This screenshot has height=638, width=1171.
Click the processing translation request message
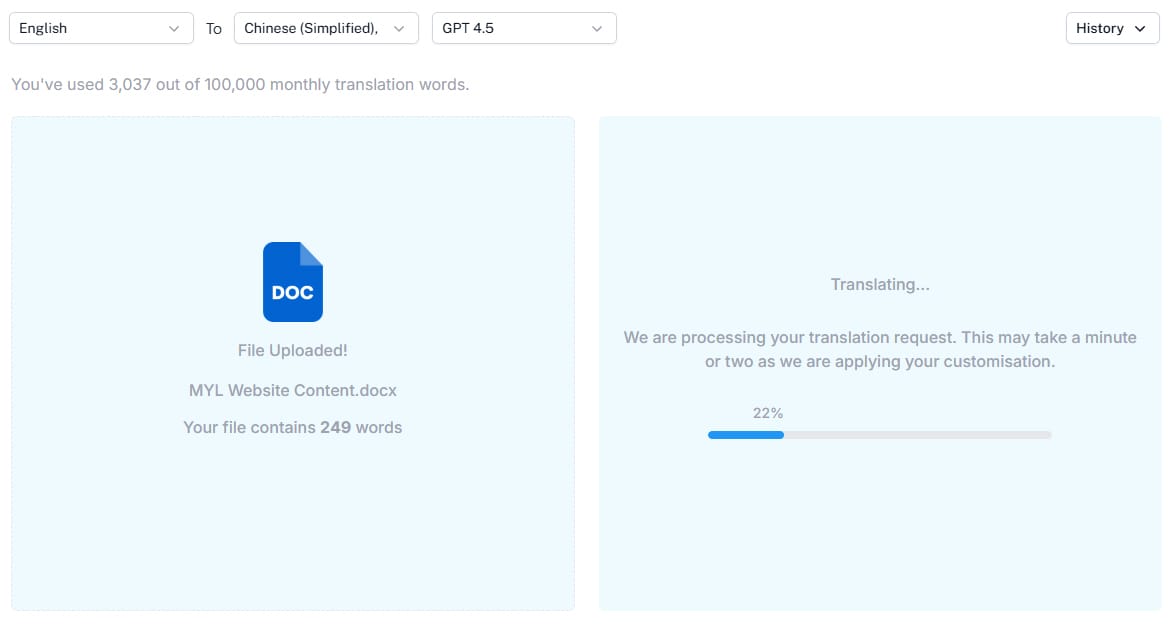pos(879,349)
